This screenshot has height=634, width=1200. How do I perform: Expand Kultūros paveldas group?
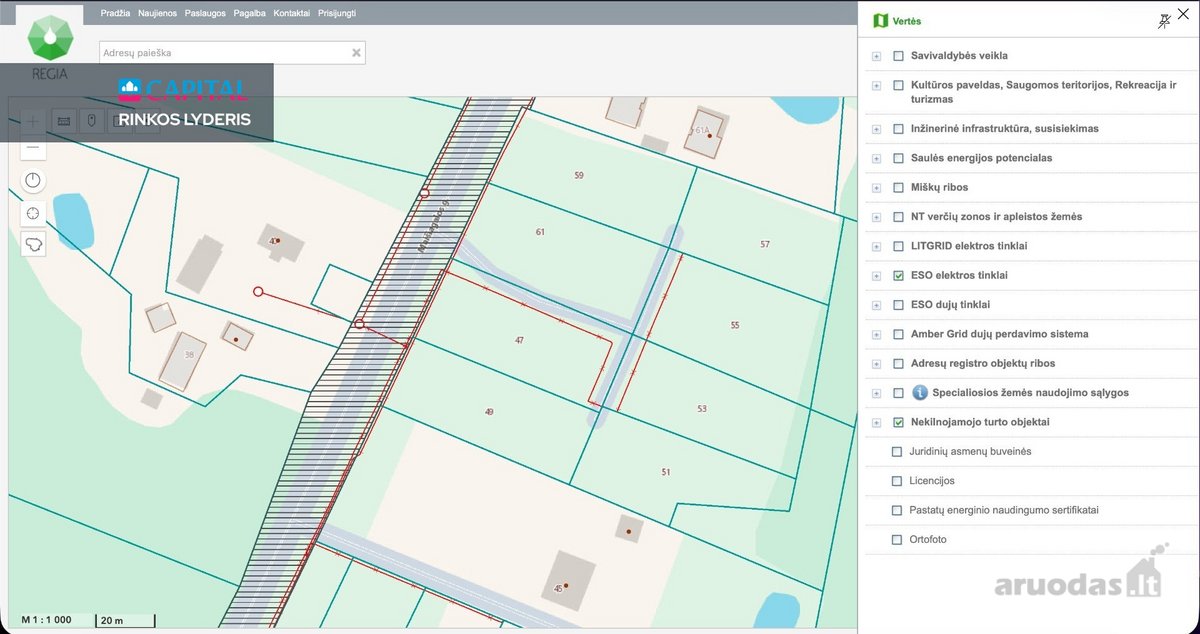click(876, 86)
